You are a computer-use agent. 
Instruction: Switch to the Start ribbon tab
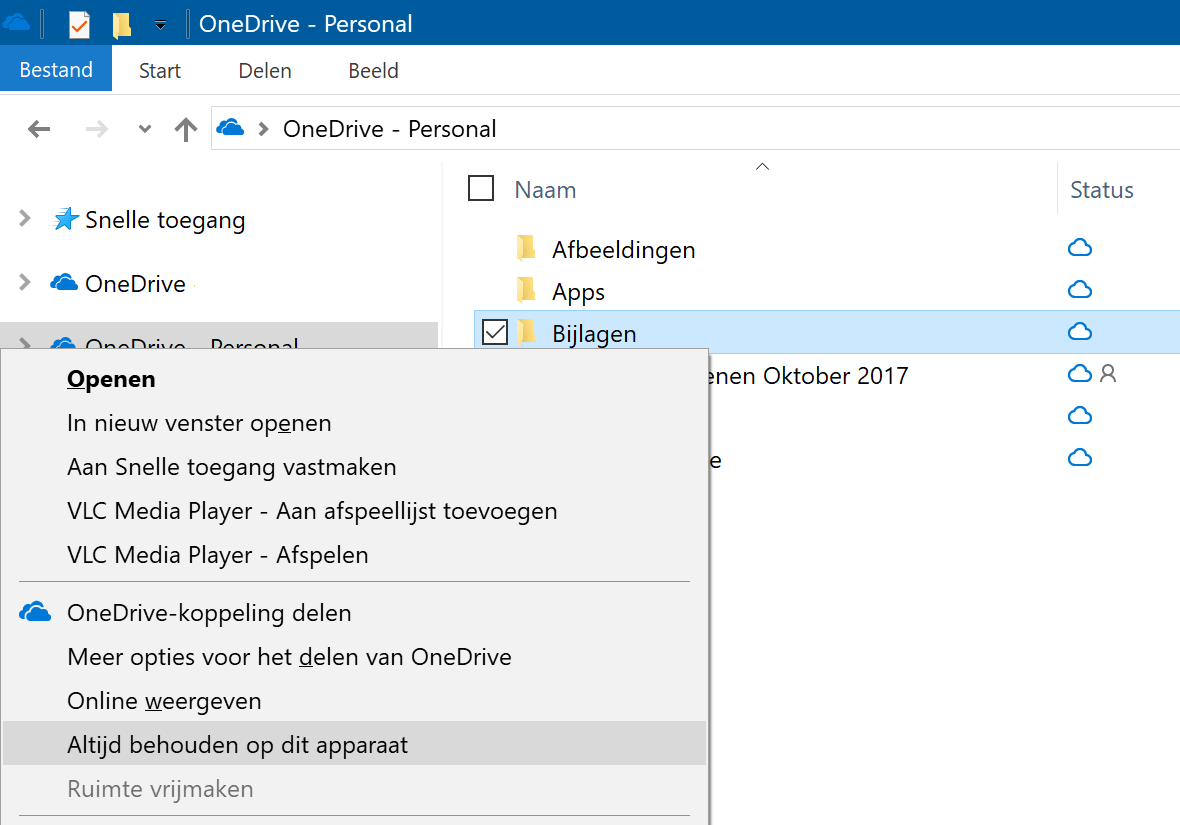click(160, 71)
